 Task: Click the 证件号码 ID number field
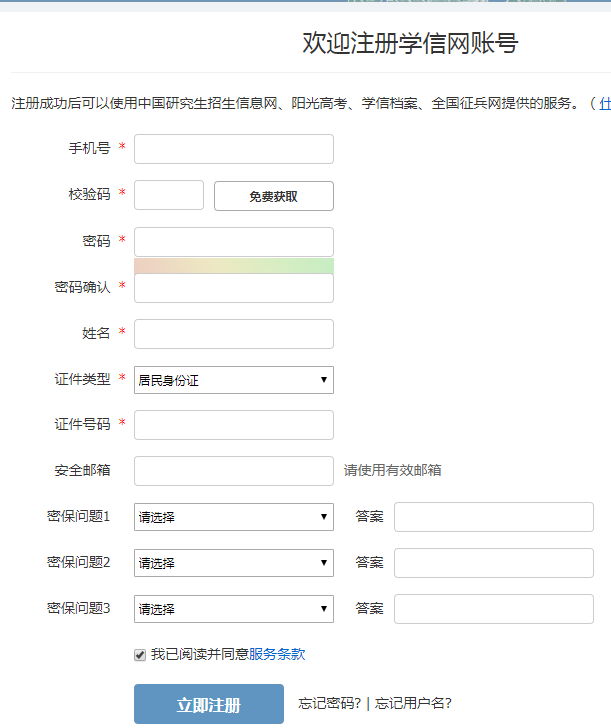233,425
